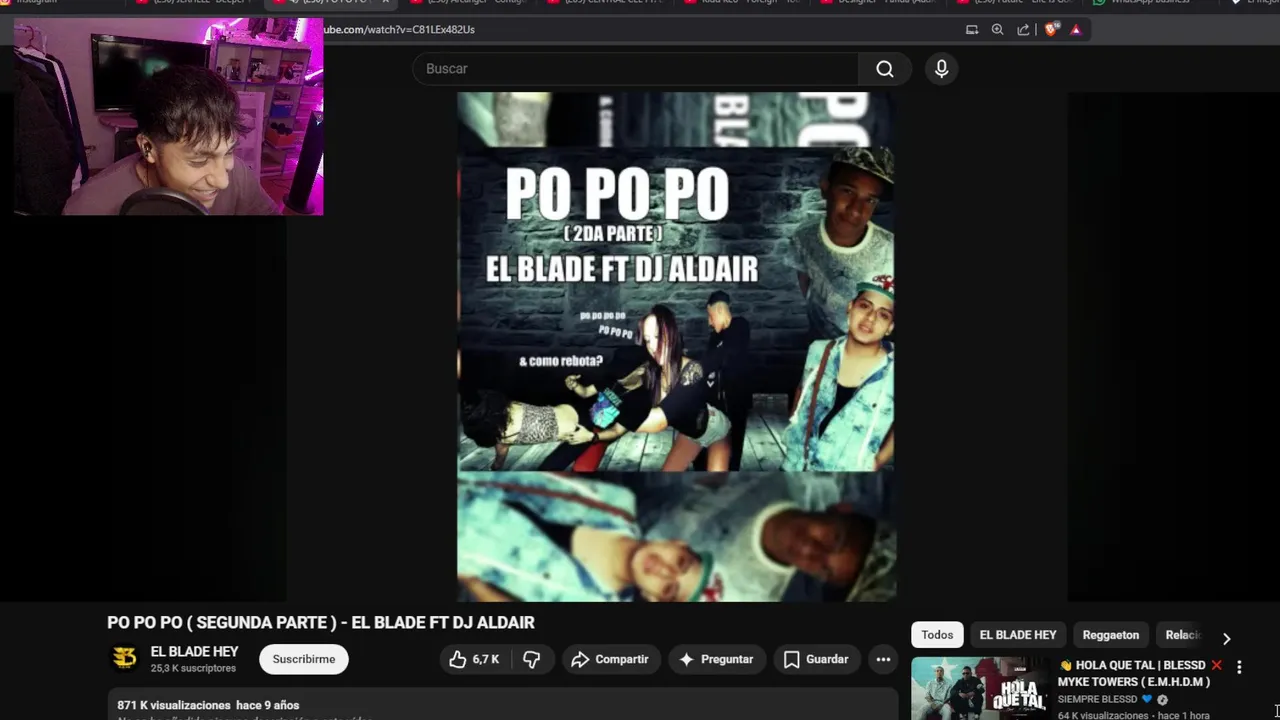
Task: Select the Todos filter chip
Action: click(937, 635)
